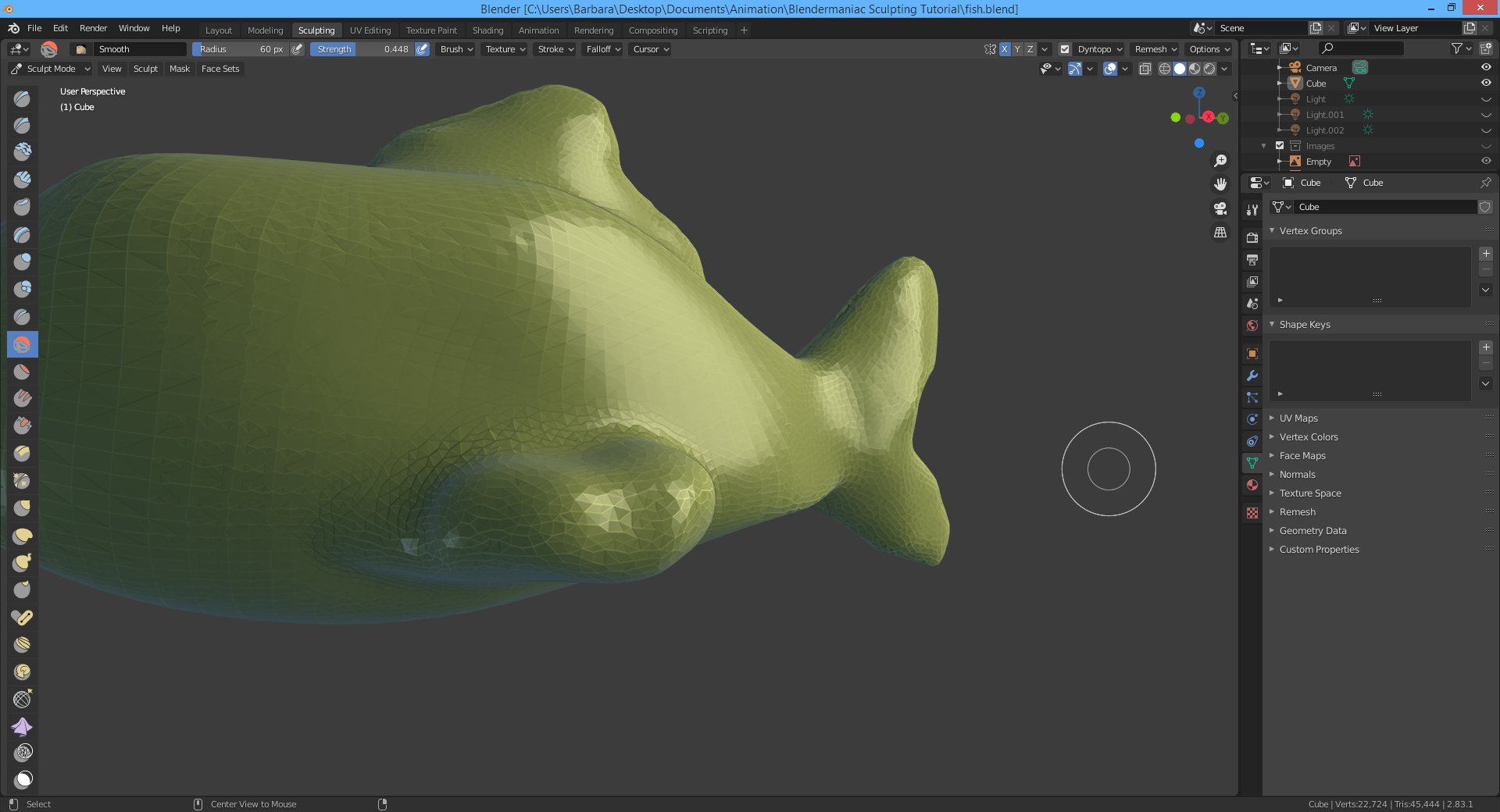The height and width of the screenshot is (812, 1500).
Task: Open the Modifiers wrench properties tab
Action: [1252, 376]
